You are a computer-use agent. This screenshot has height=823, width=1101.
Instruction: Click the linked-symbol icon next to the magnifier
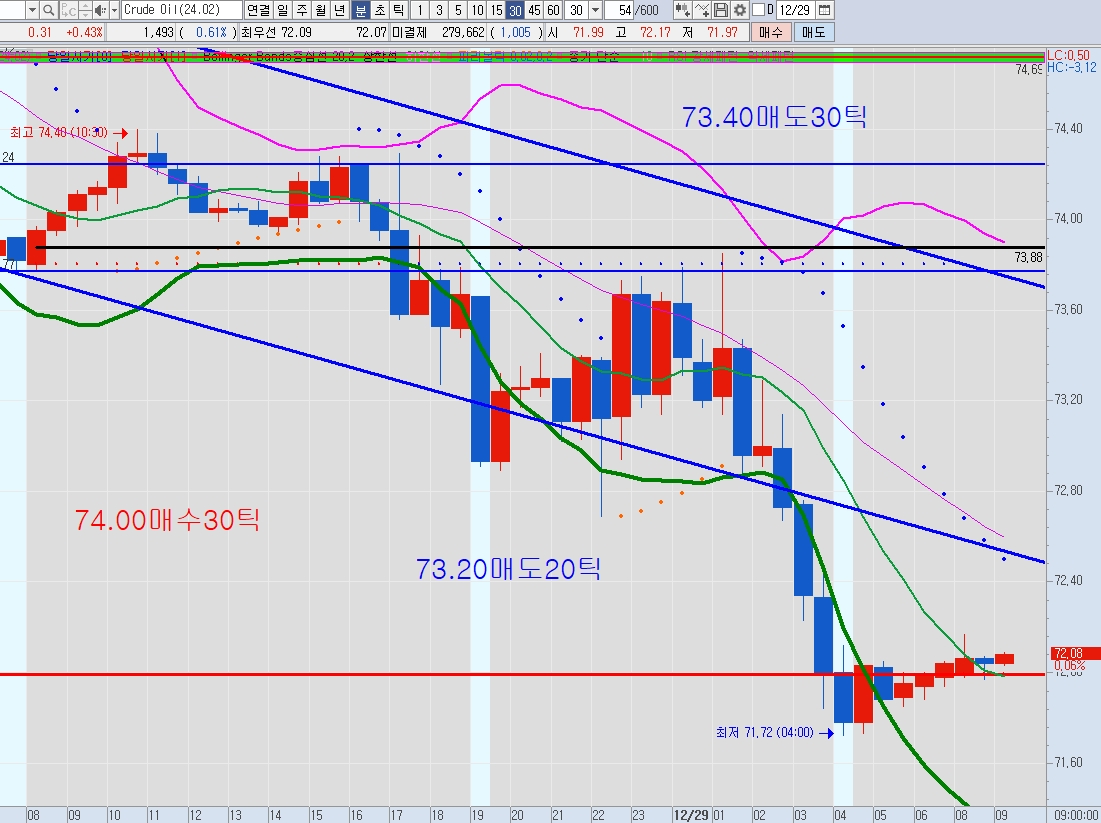[68, 10]
